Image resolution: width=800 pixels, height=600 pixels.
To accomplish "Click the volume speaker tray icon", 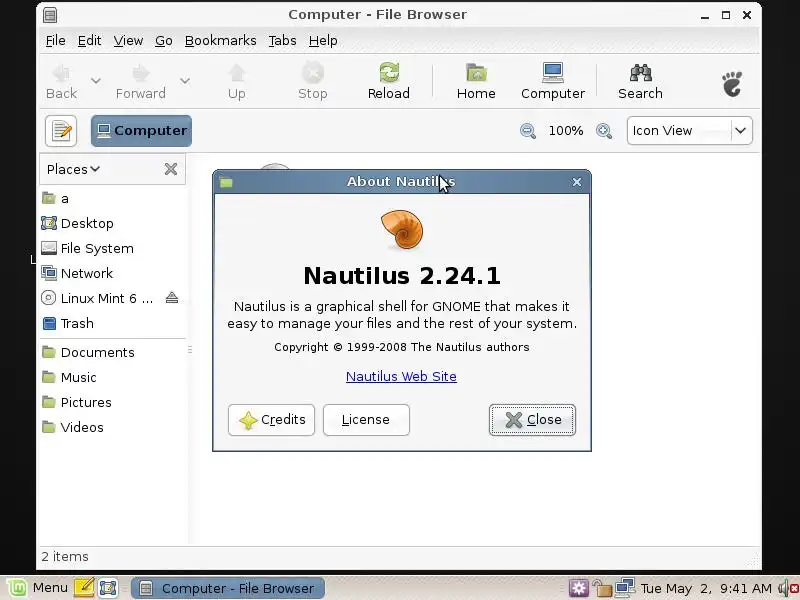I will pyautogui.click(x=787, y=588).
